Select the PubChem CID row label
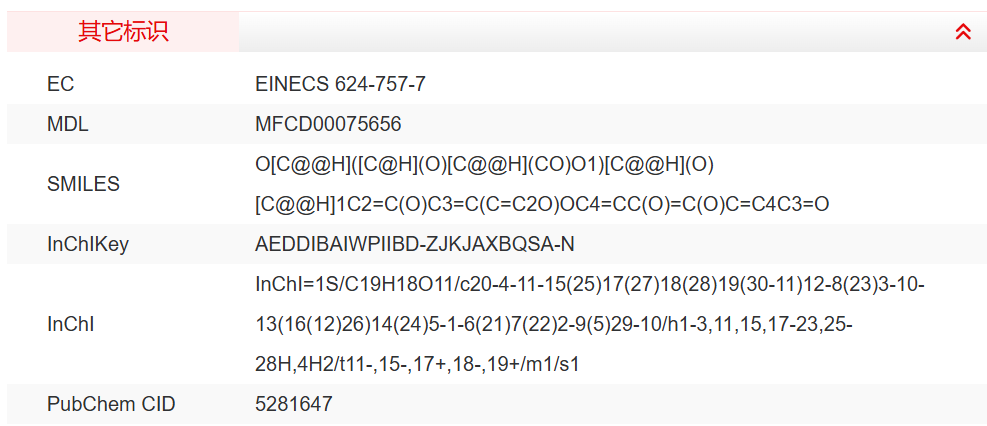Image resolution: width=987 pixels, height=426 pixels. (x=111, y=404)
